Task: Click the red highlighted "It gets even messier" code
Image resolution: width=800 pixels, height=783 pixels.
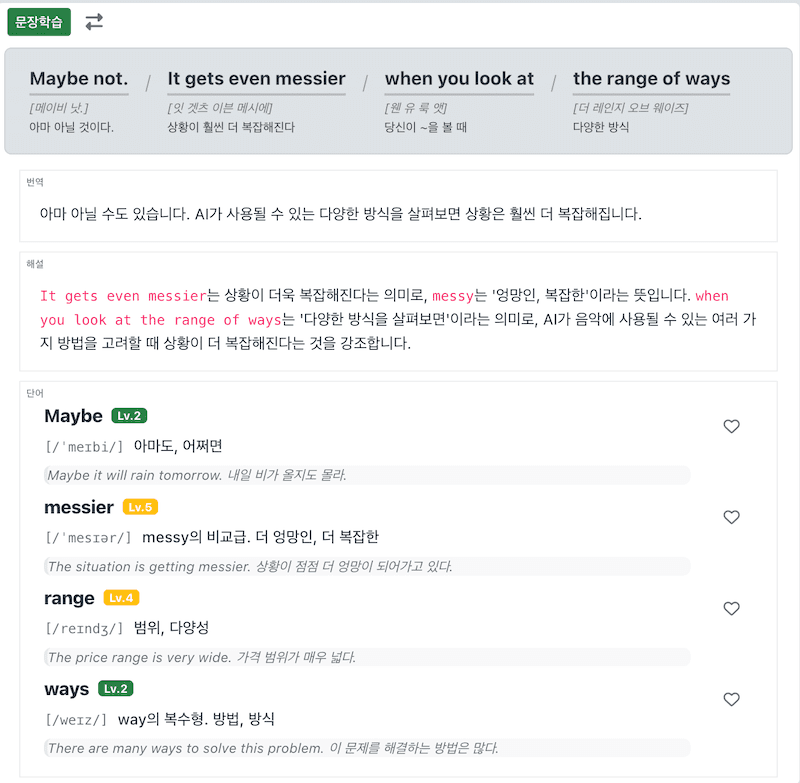Action: pyautogui.click(x=122, y=296)
